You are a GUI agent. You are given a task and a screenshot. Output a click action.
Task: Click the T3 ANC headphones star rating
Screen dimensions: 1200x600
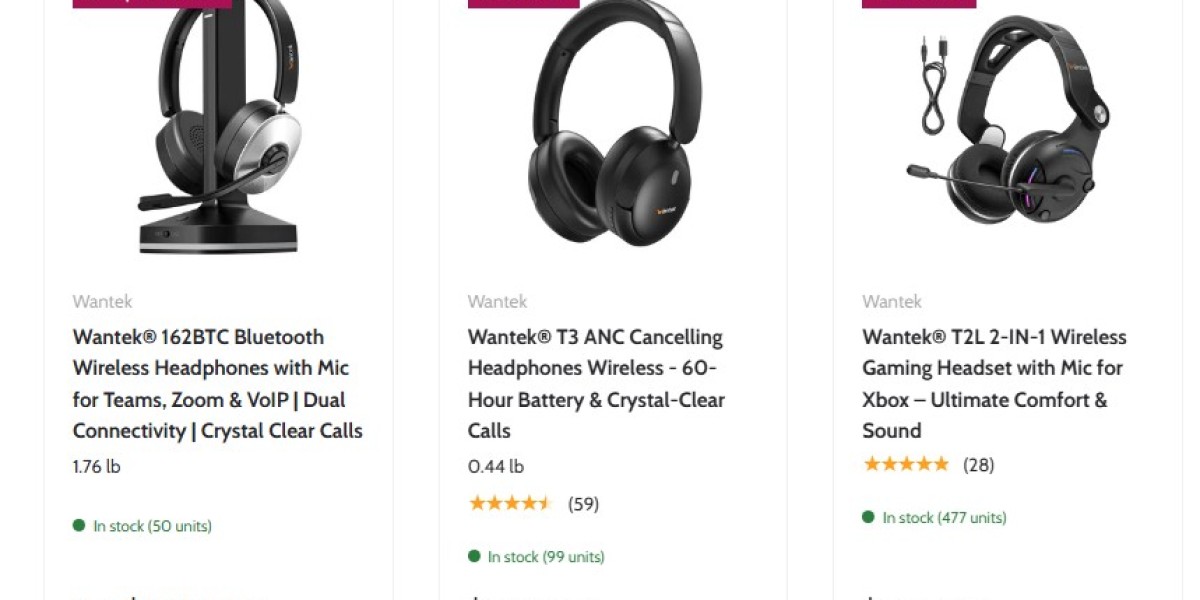(510, 503)
